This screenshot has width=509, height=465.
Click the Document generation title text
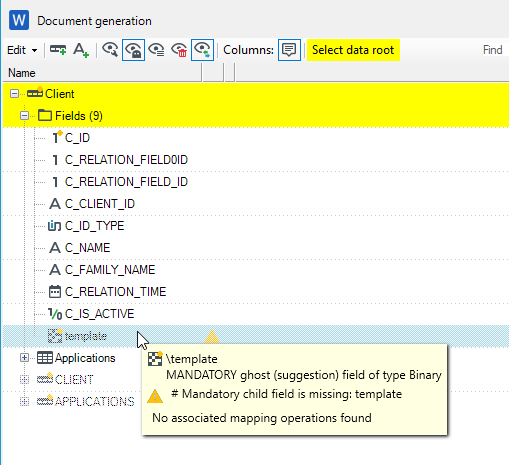pos(94,21)
